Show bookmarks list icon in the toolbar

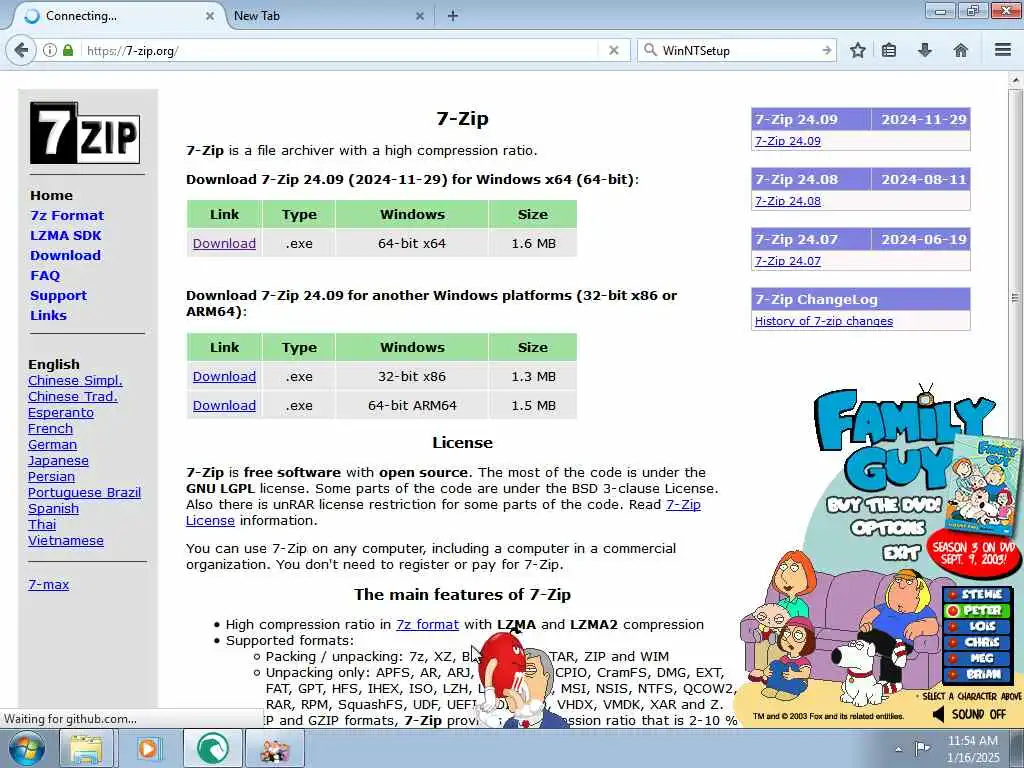[x=889, y=50]
